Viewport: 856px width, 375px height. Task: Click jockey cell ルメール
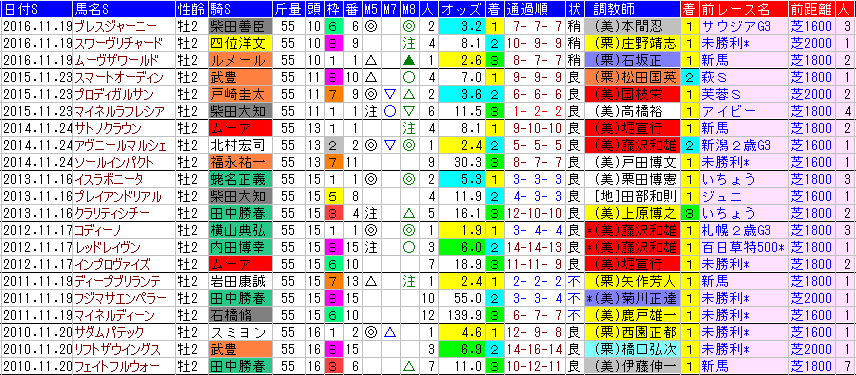pos(240,60)
